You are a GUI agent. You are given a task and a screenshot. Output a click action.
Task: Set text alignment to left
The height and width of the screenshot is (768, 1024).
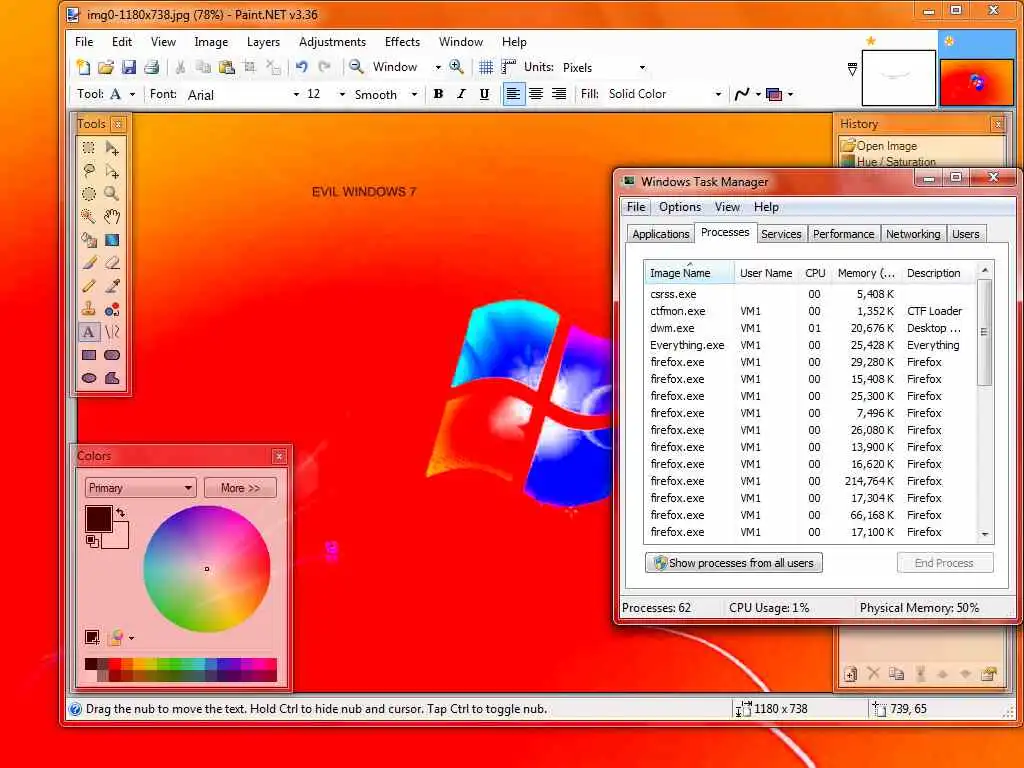513,94
